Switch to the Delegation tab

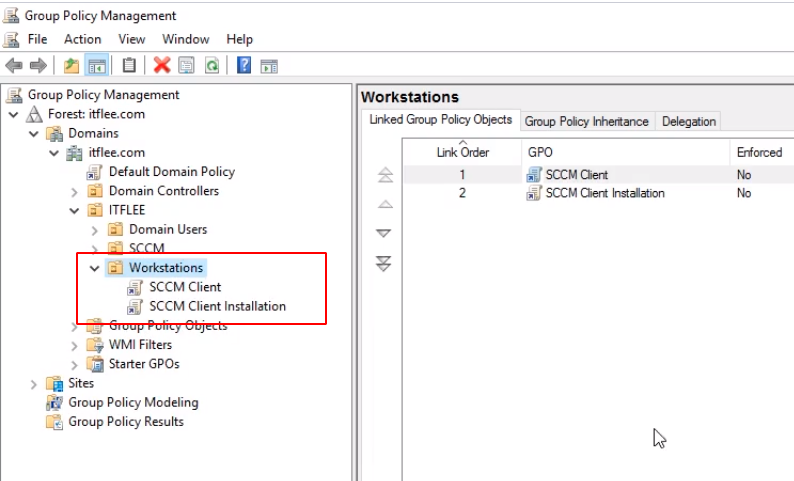[x=689, y=122]
